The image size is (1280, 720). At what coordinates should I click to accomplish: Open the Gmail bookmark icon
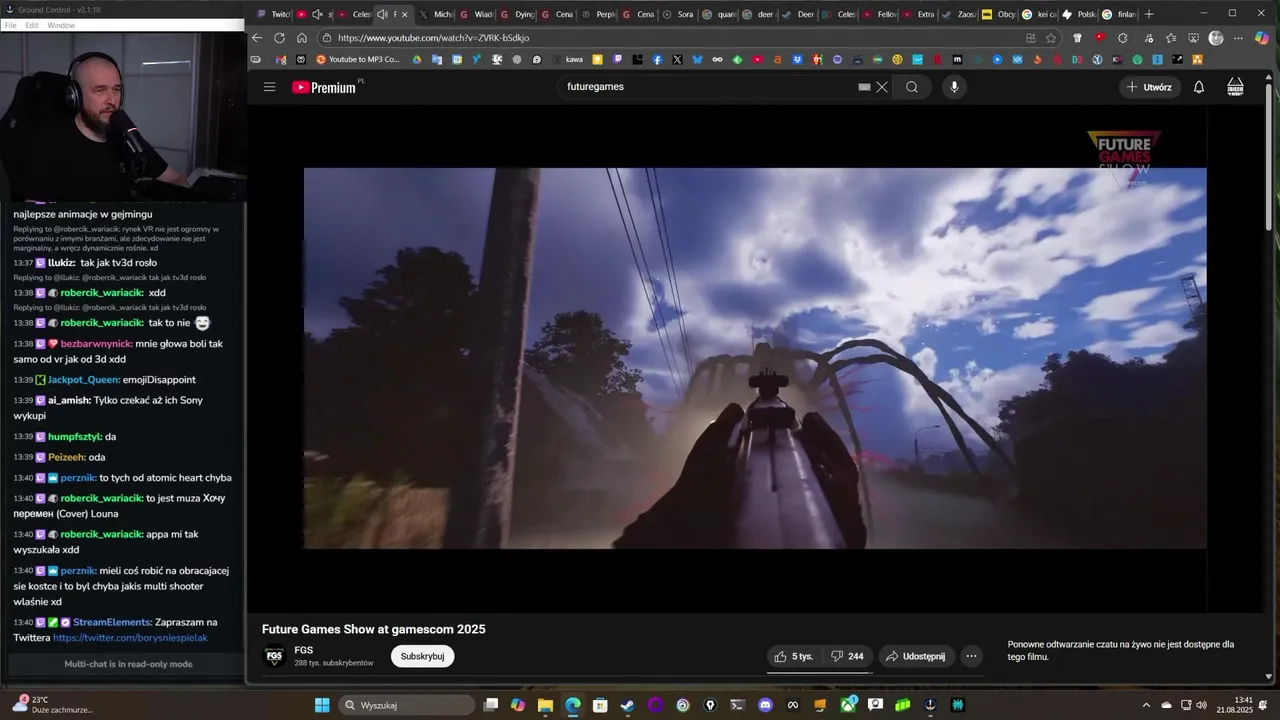(x=281, y=59)
